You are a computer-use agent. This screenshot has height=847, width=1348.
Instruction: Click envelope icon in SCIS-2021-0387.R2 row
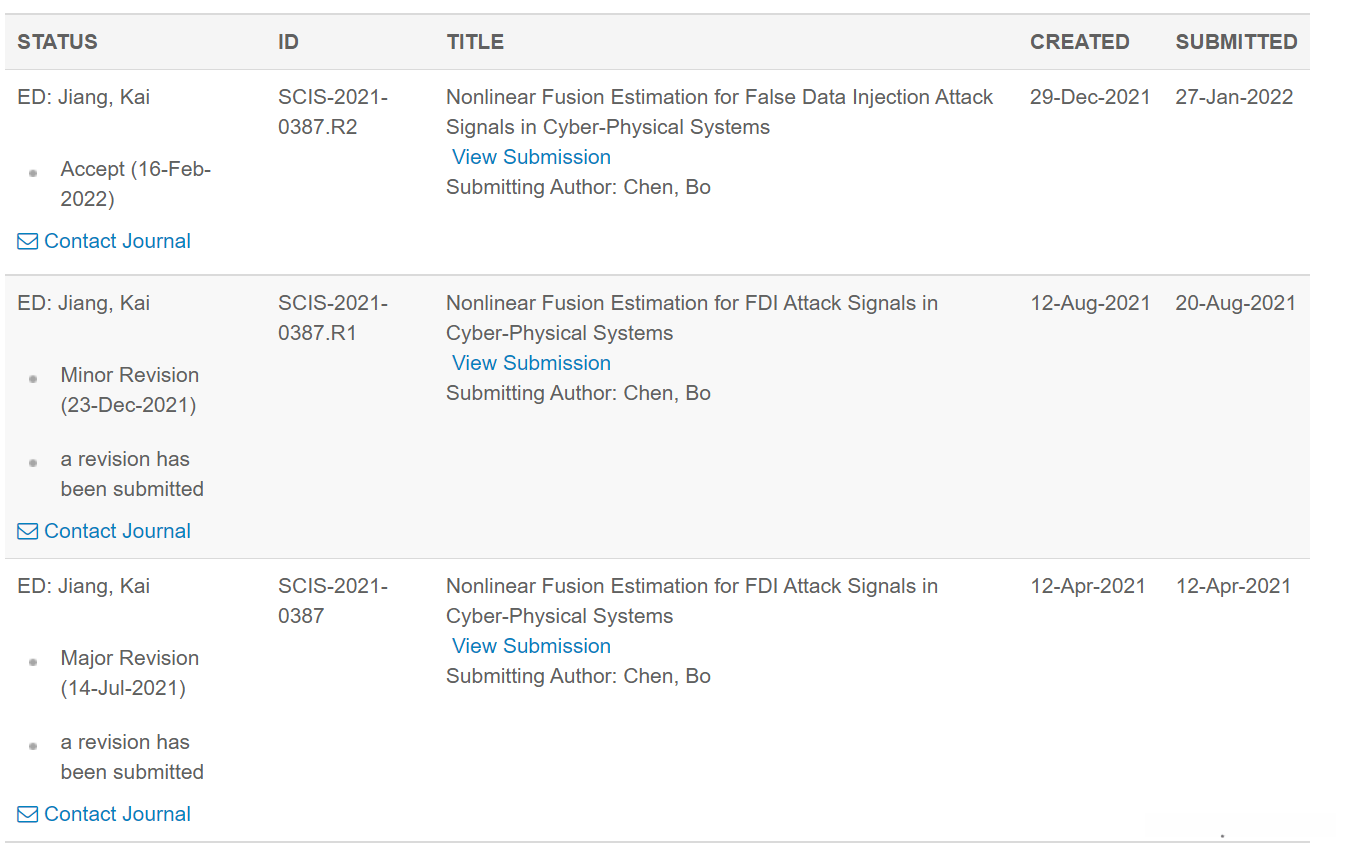click(x=28, y=242)
